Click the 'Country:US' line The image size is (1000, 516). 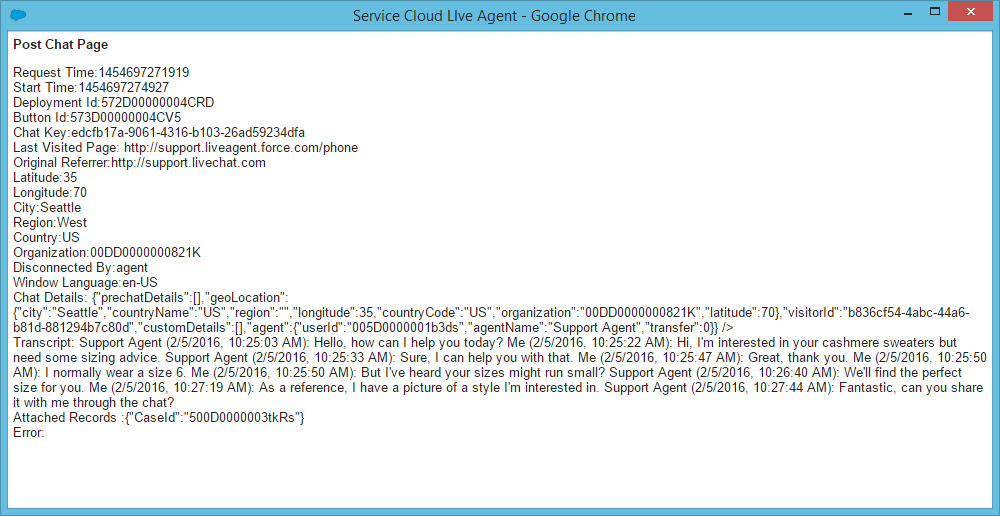click(46, 238)
